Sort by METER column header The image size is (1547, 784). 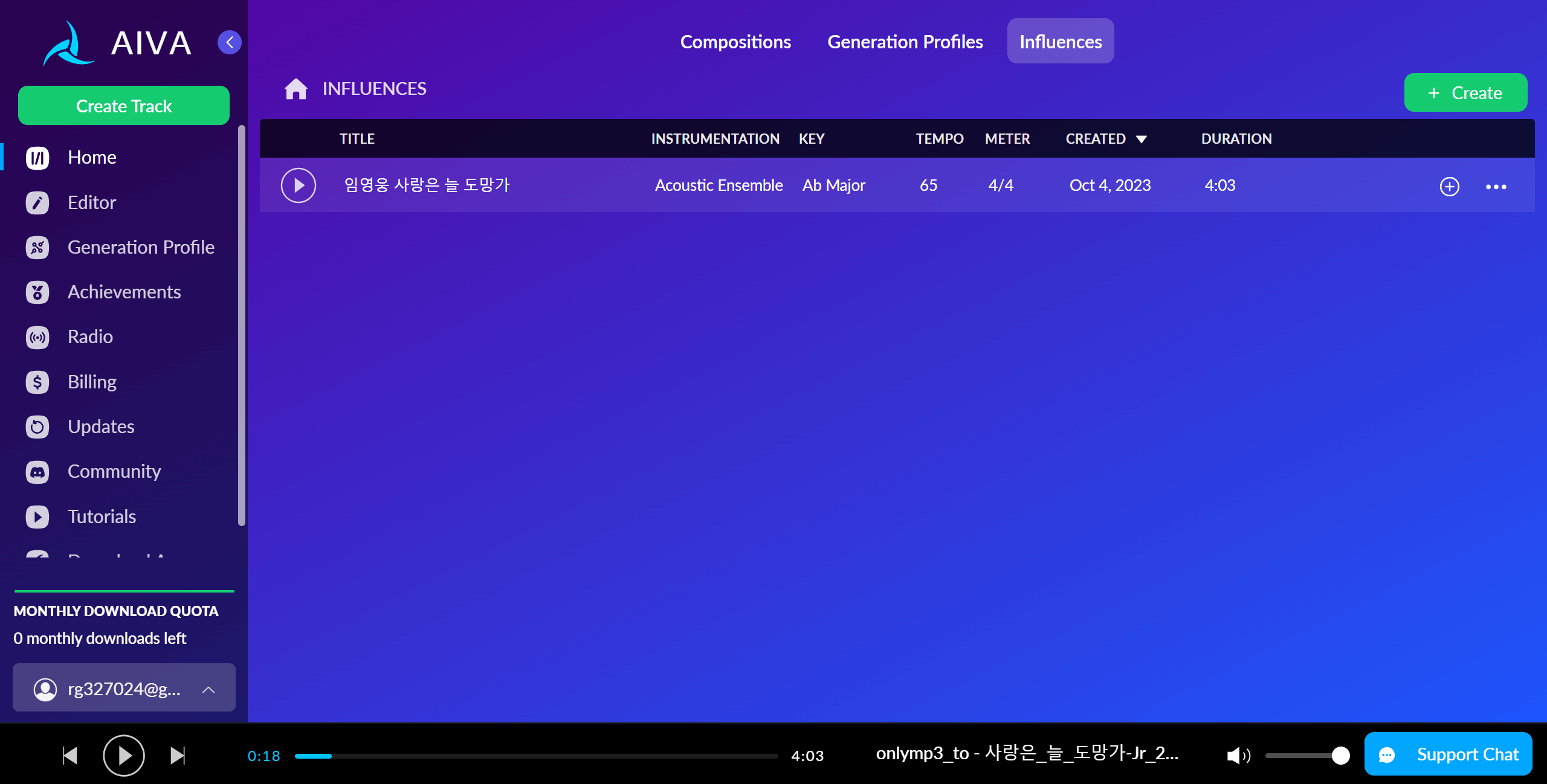[1007, 139]
